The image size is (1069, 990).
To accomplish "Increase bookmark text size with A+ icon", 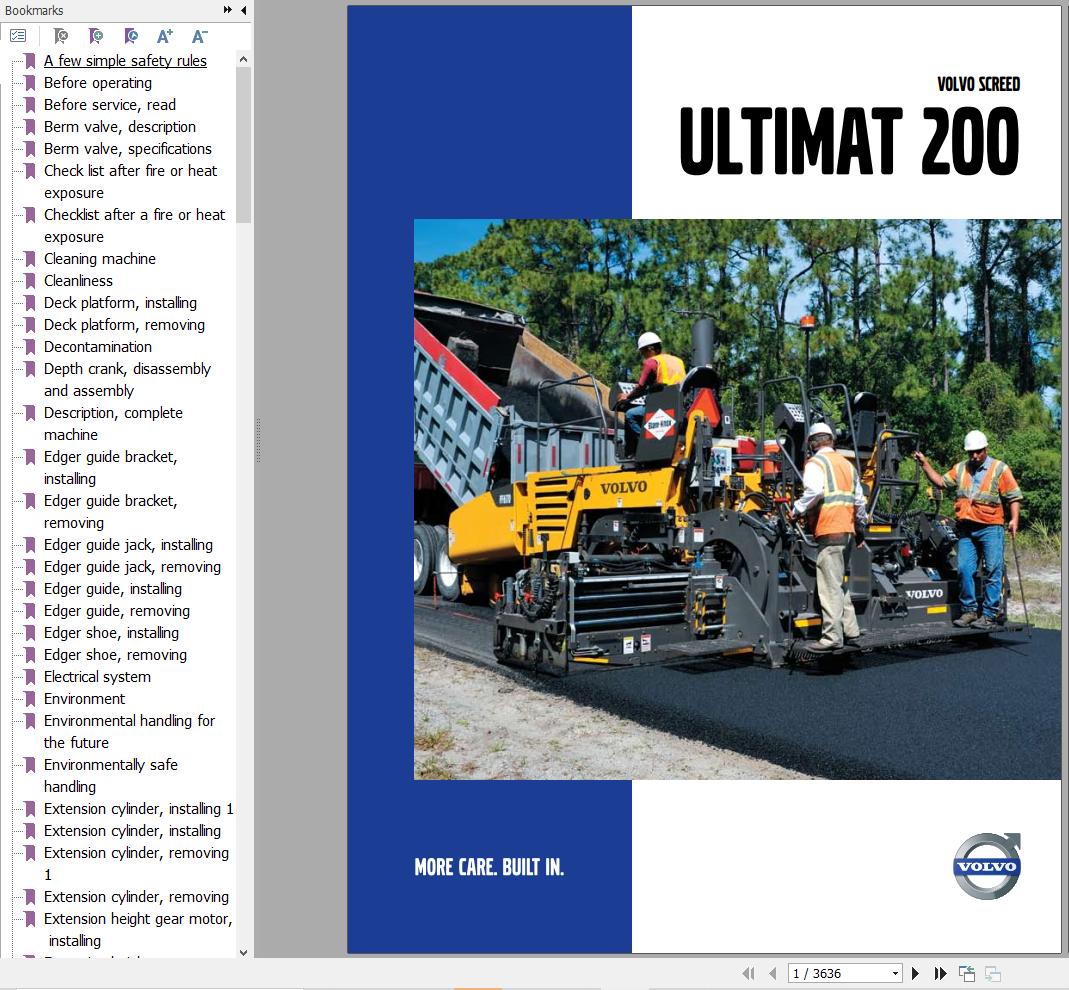I will click(165, 36).
